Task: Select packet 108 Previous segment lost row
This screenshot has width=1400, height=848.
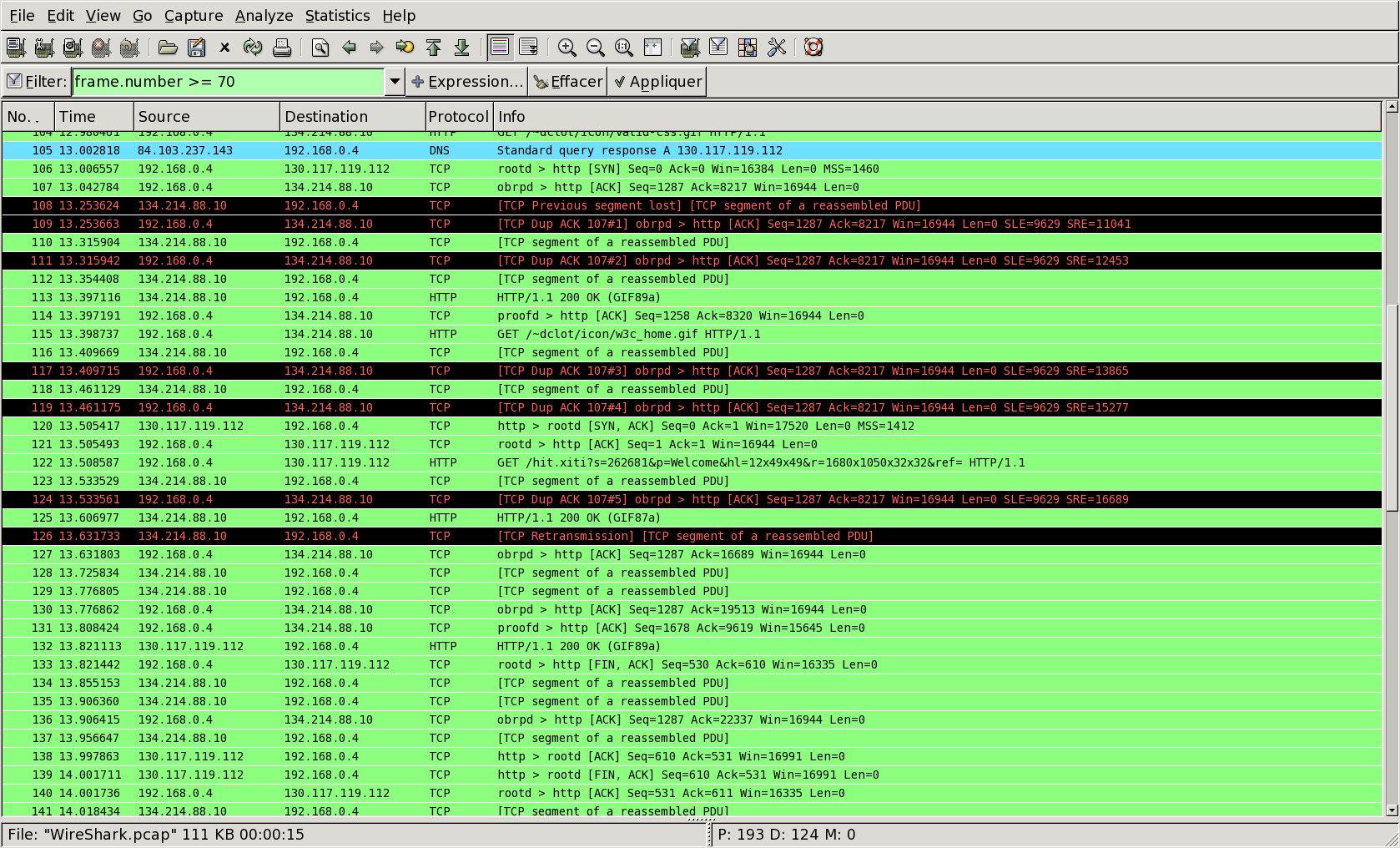Action: coord(692,205)
